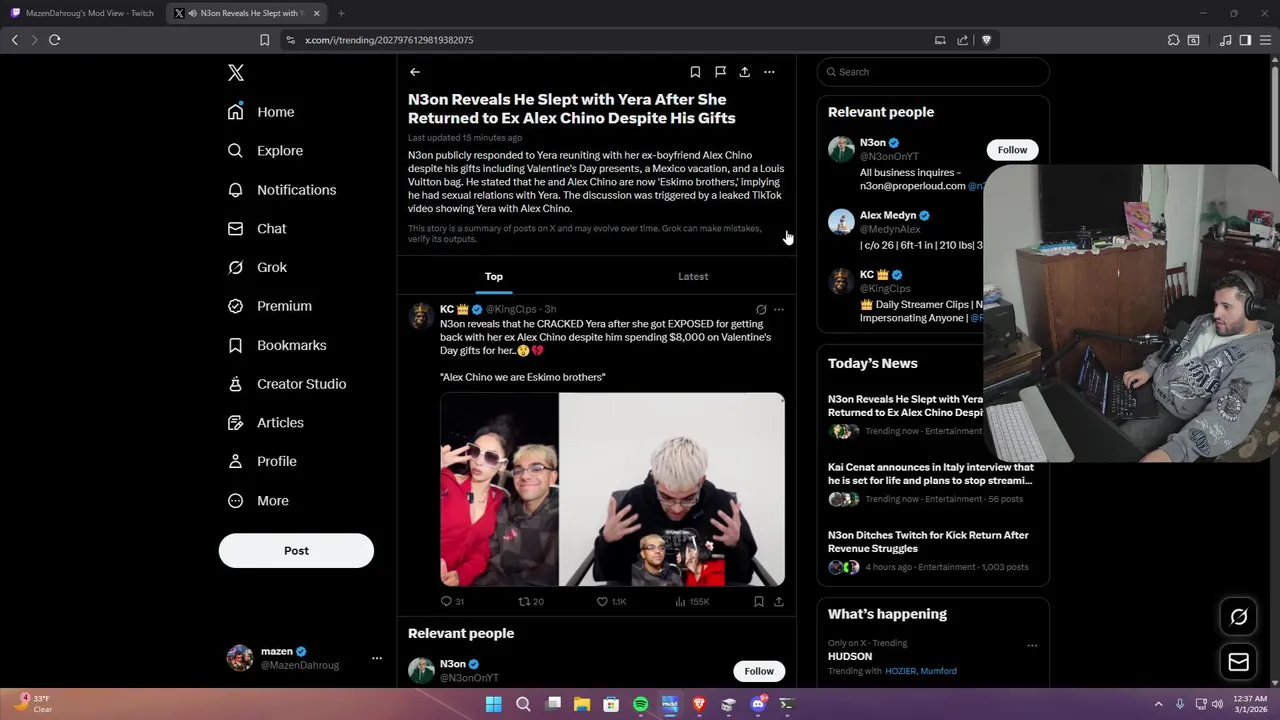The image size is (1280, 720).
Task: Click the browser address bar URL
Action: click(389, 40)
